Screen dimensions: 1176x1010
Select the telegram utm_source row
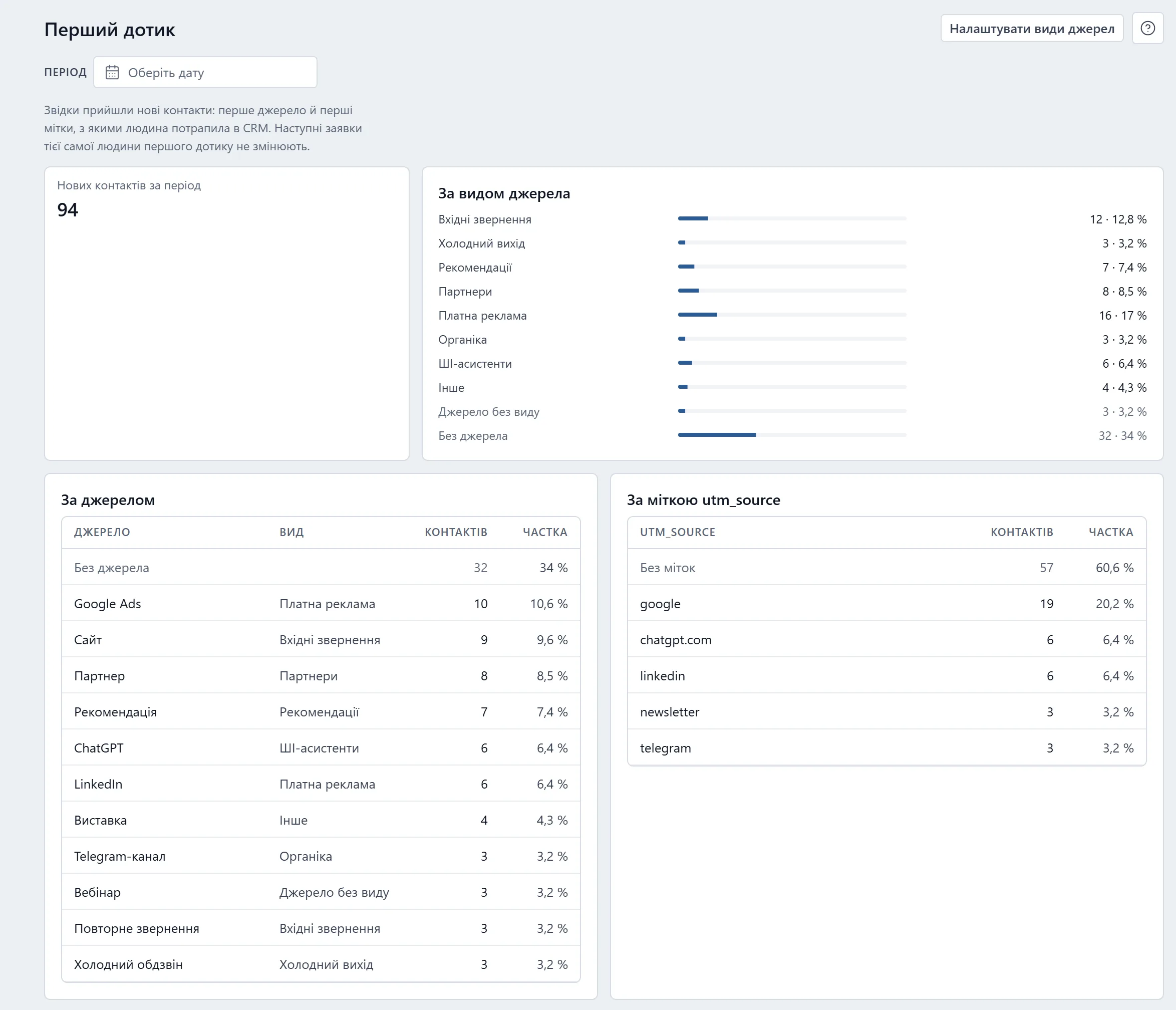887,747
